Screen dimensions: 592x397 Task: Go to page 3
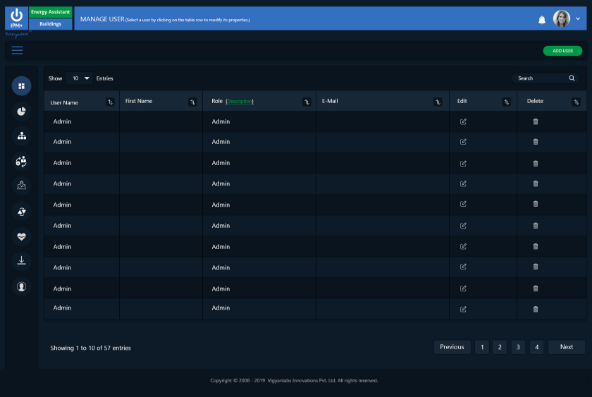point(518,347)
